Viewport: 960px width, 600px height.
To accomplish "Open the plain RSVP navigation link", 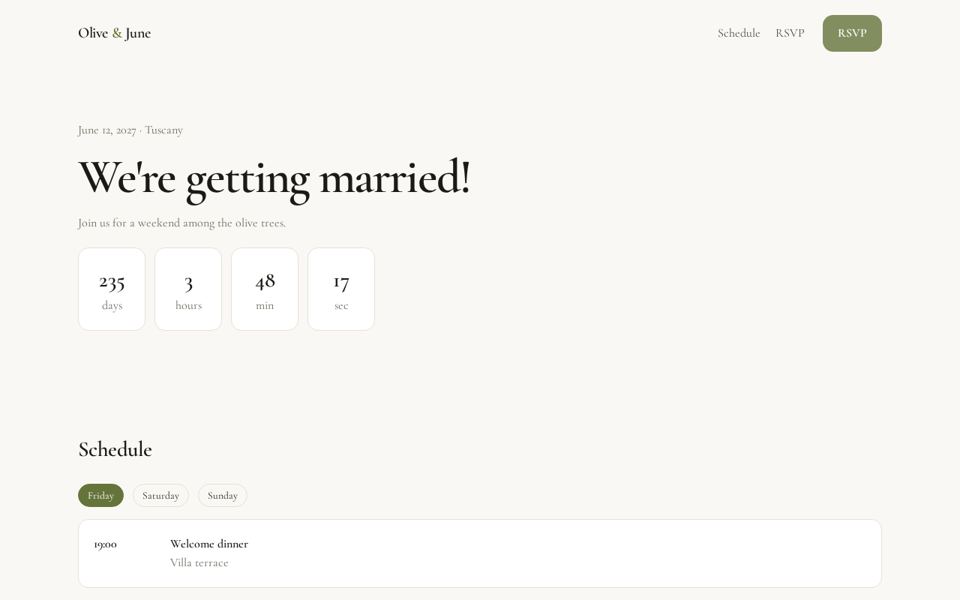I will [790, 33].
